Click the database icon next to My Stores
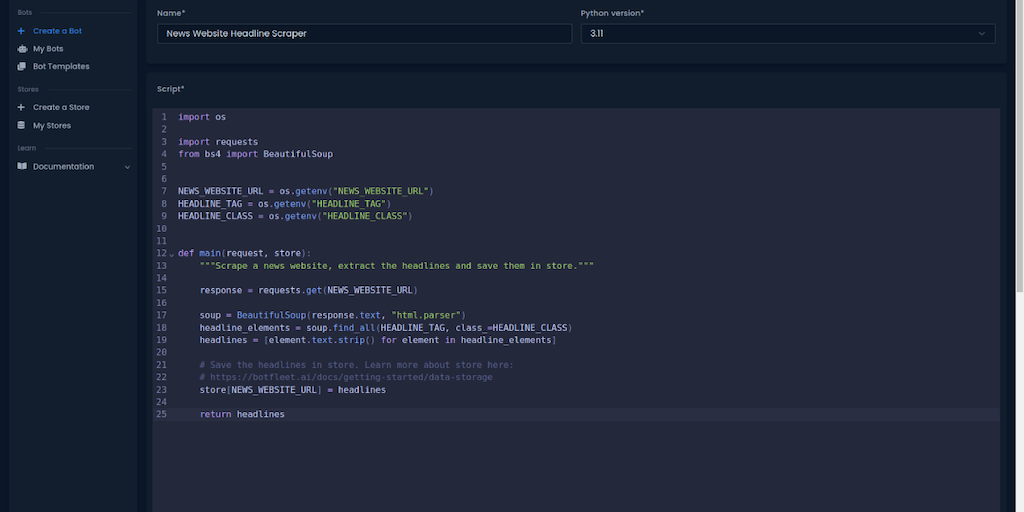 point(21,126)
